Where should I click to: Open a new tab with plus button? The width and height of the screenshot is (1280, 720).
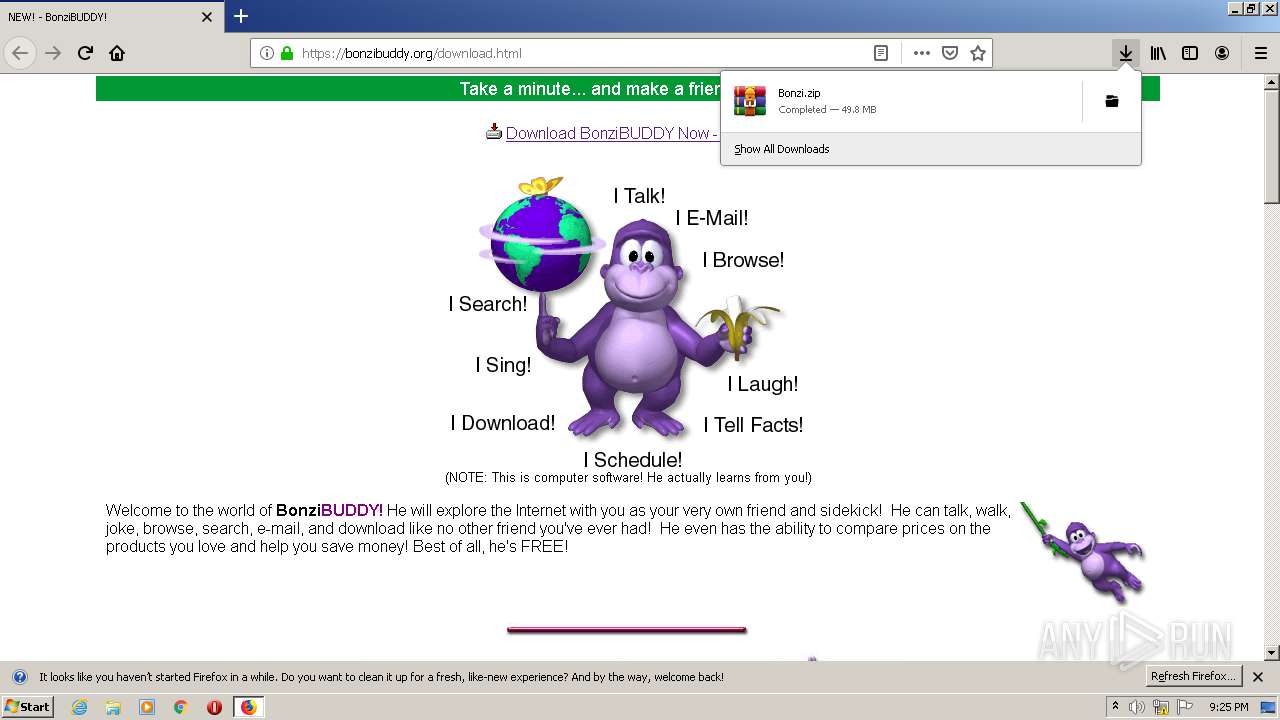(241, 16)
